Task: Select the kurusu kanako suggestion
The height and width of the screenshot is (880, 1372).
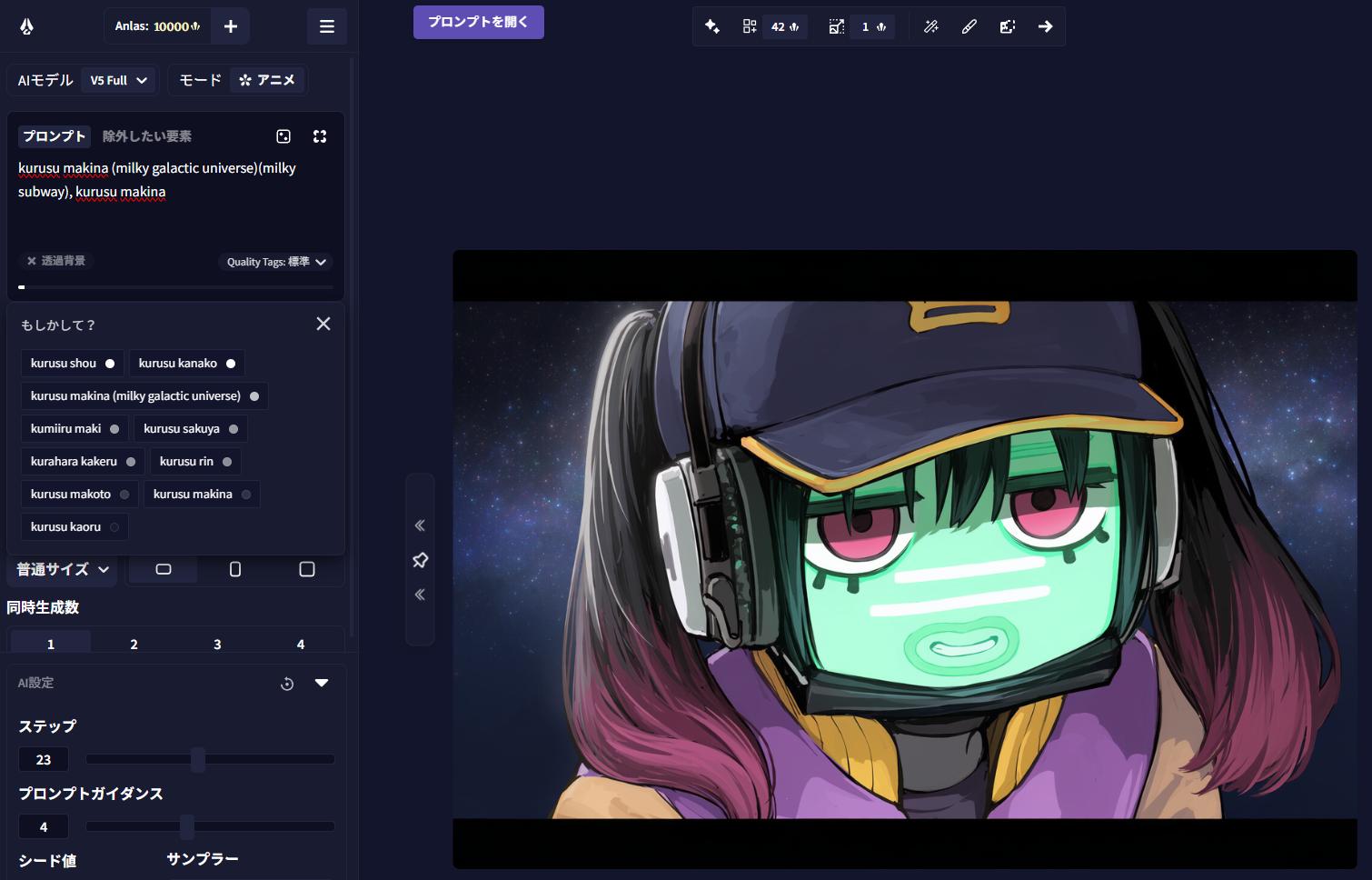Action: [x=187, y=364]
